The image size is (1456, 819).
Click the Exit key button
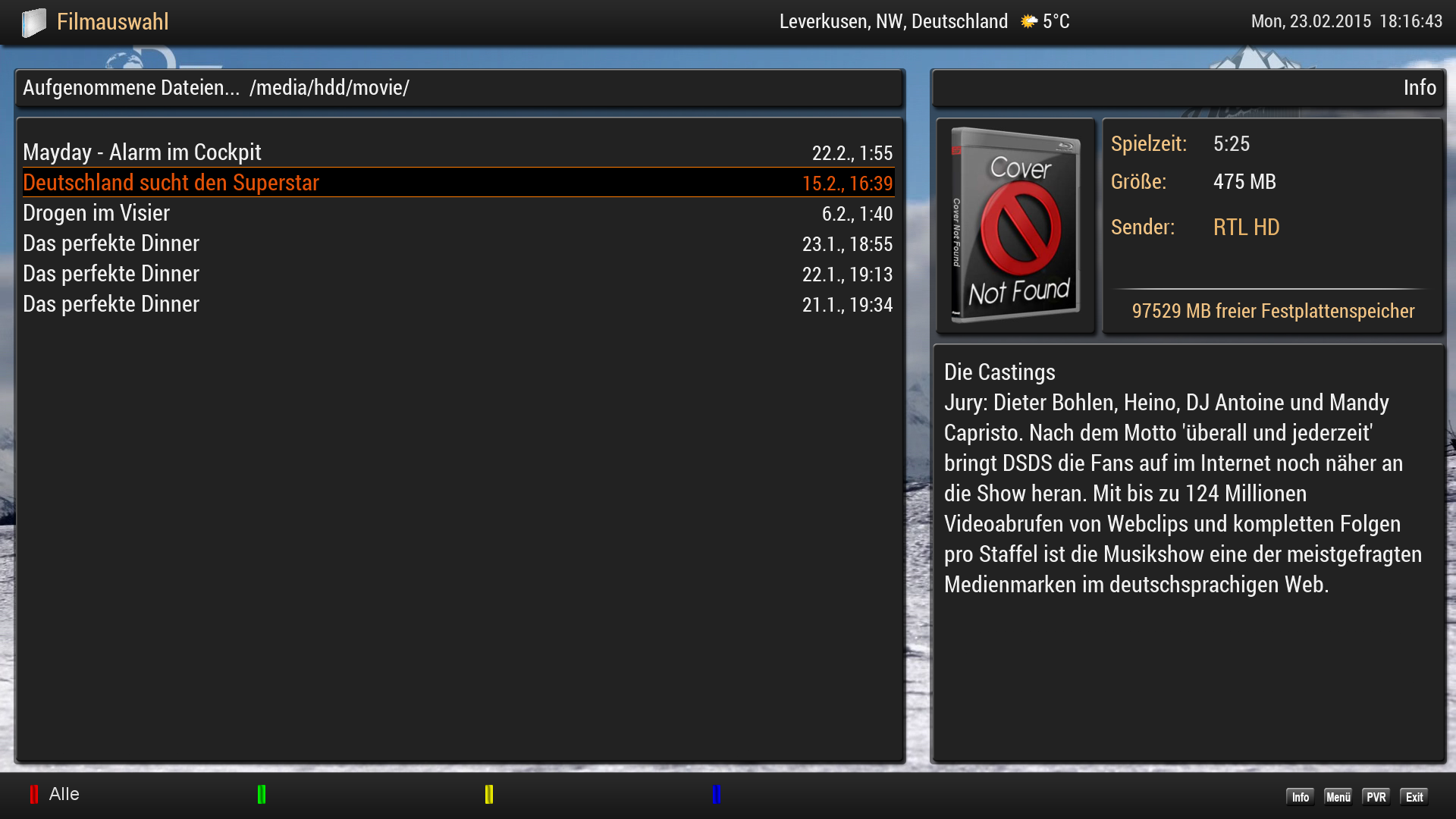pos(1414,797)
